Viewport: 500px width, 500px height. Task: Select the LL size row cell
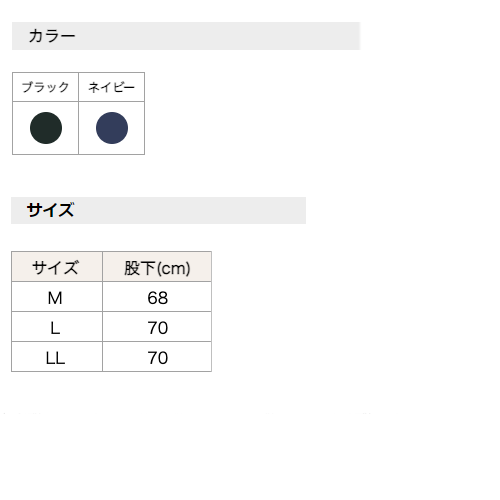pyautogui.click(x=57, y=357)
